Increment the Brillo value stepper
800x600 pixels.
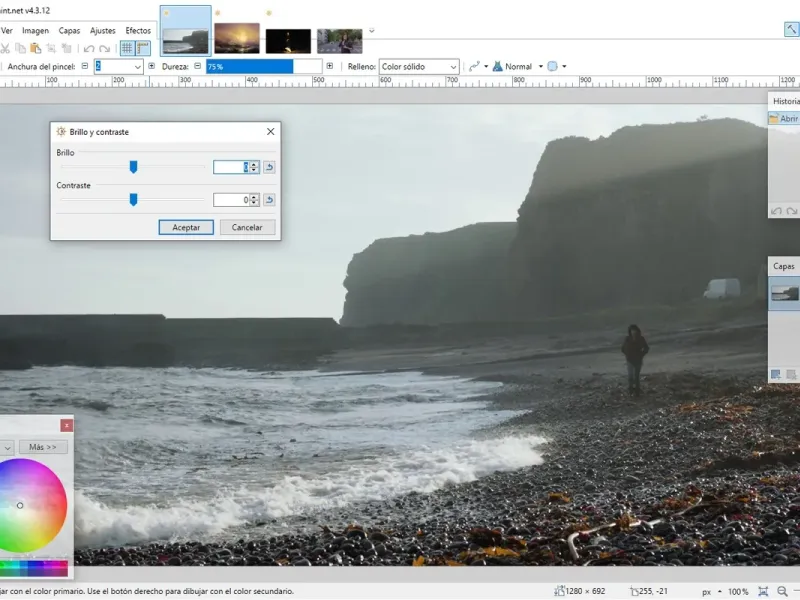pos(254,164)
